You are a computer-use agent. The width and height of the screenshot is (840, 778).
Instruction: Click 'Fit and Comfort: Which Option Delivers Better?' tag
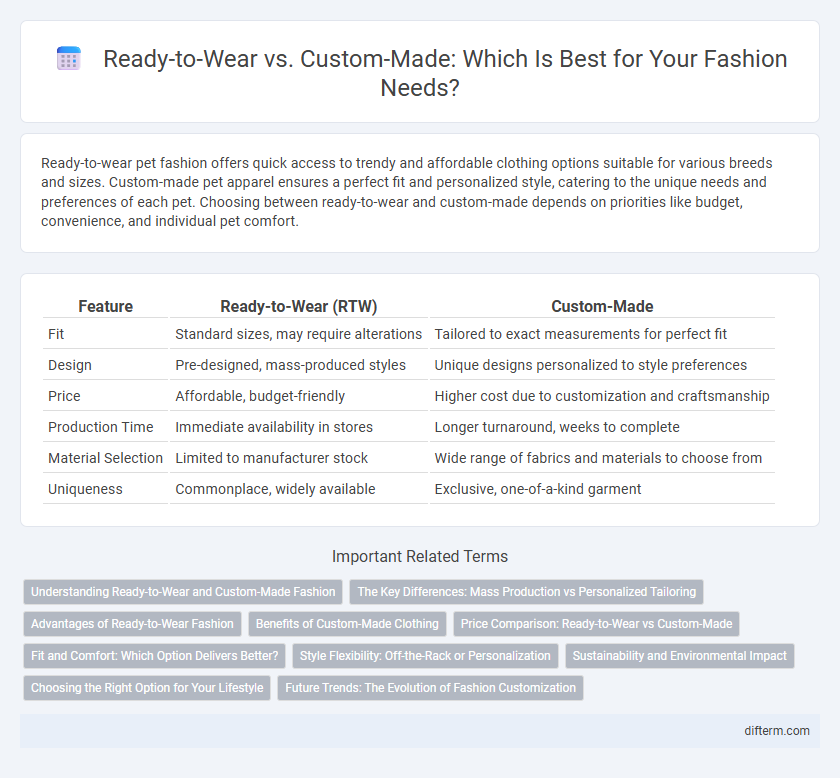coord(154,656)
